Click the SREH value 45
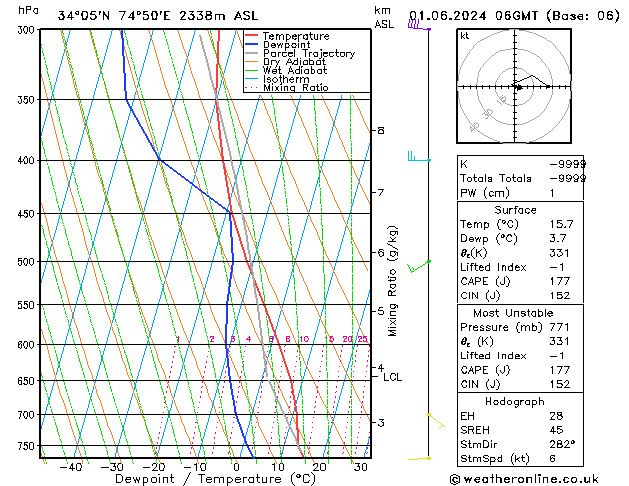 556,430
